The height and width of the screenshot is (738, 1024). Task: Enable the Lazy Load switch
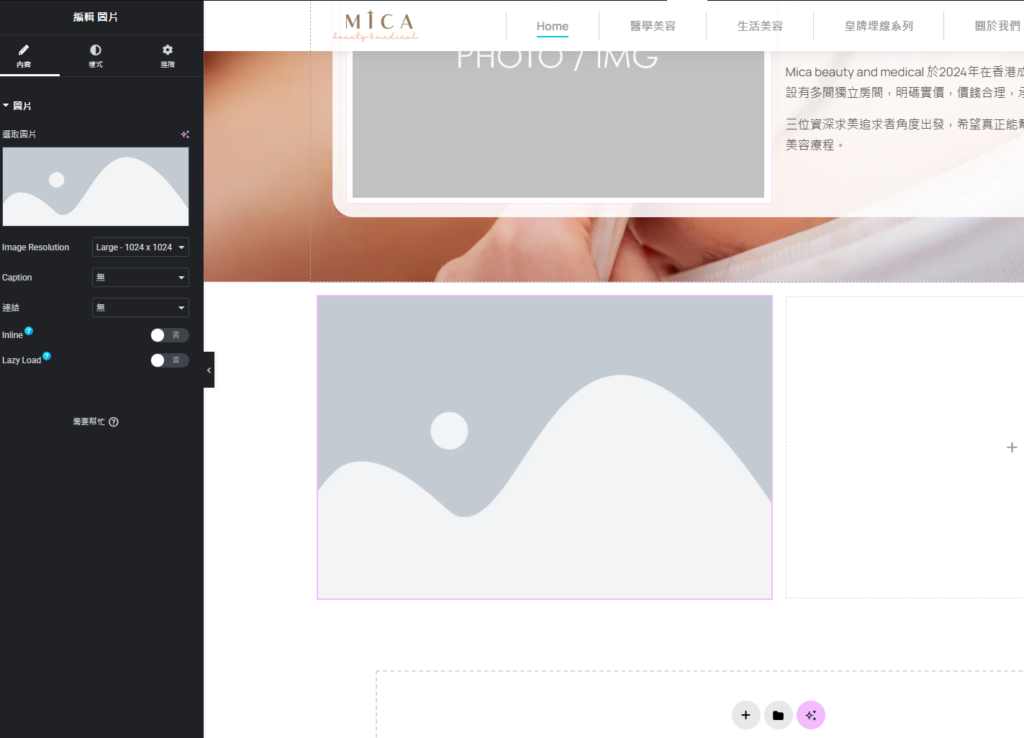coord(169,360)
